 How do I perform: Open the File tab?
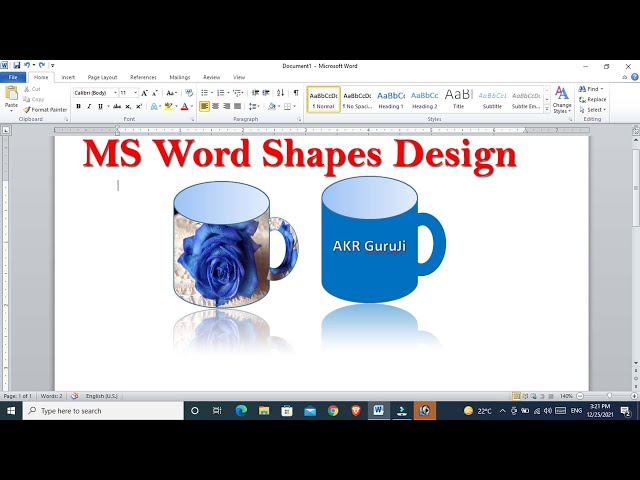click(x=13, y=77)
